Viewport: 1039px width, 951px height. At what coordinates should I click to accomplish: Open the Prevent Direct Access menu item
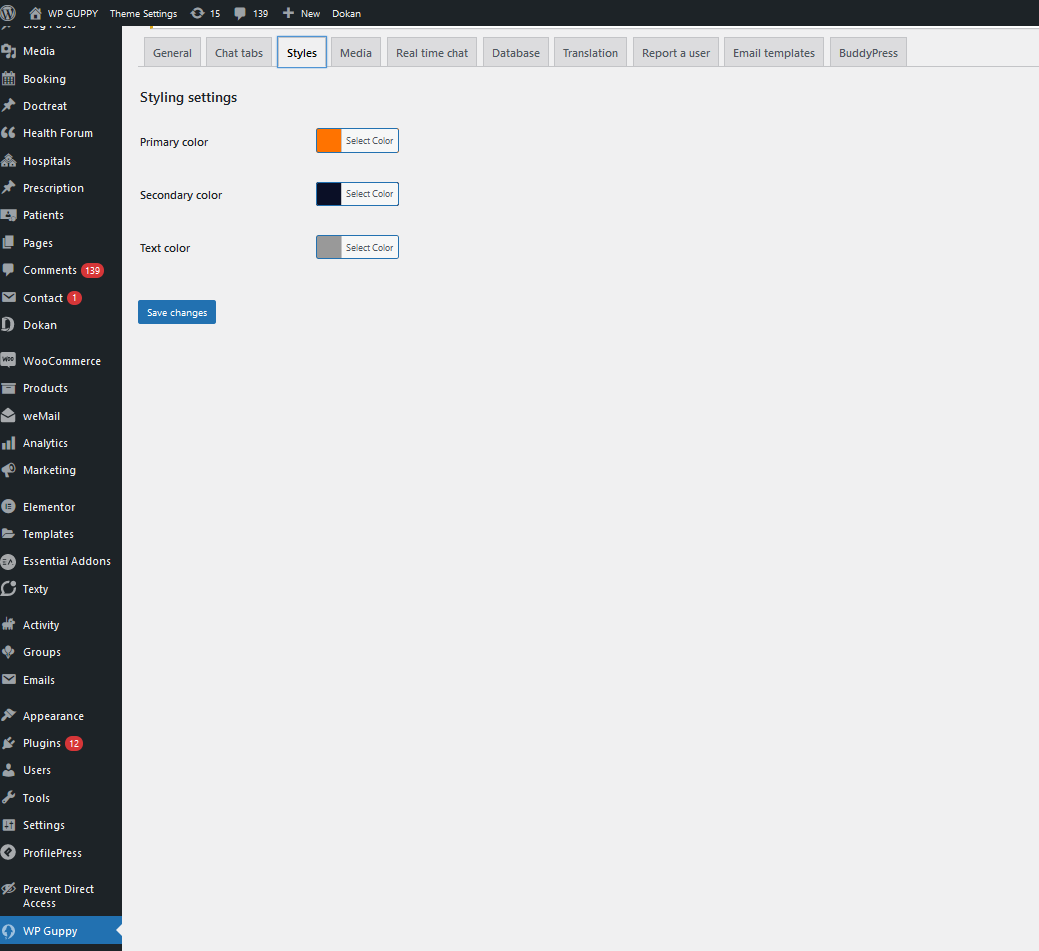(x=58, y=896)
